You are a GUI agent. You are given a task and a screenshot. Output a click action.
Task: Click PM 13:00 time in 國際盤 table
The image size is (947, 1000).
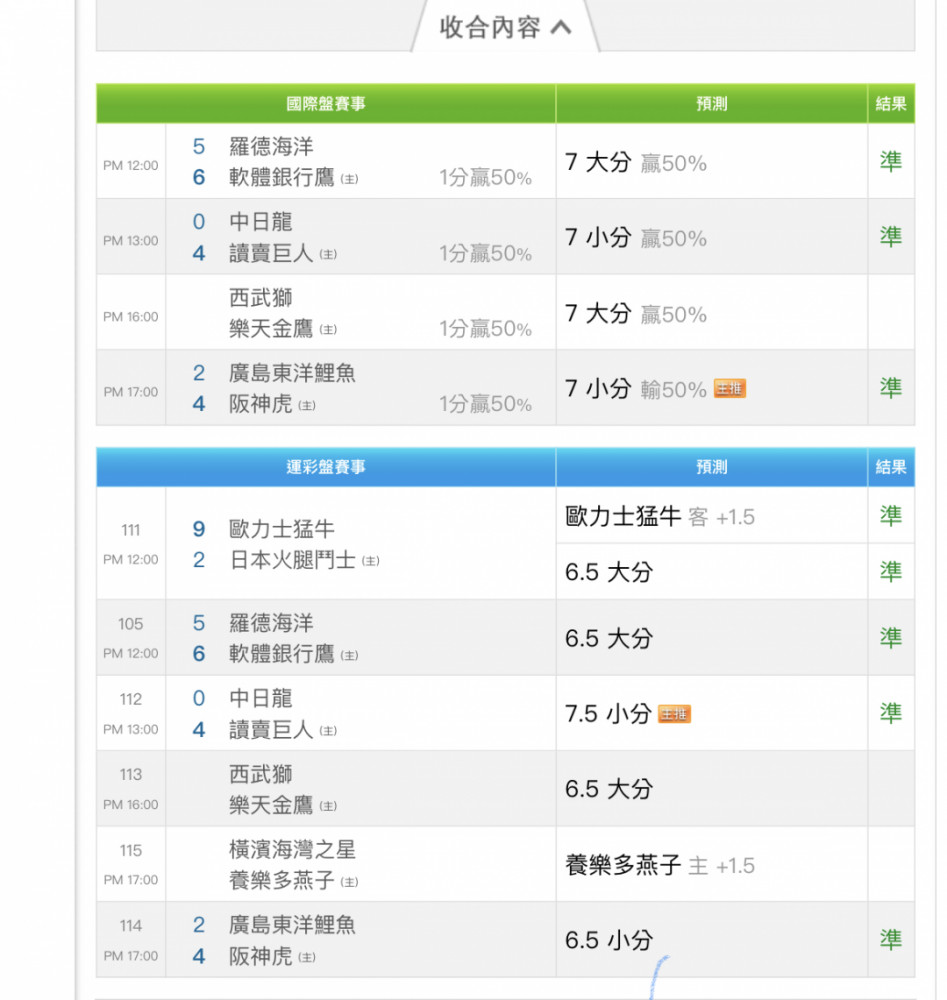click(131, 240)
